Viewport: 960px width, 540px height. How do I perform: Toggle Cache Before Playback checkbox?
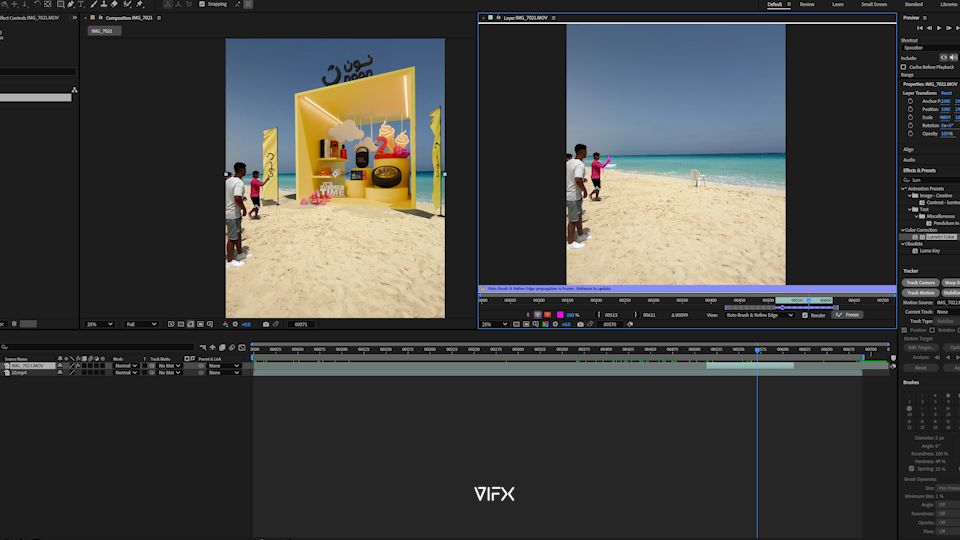pyautogui.click(x=904, y=67)
